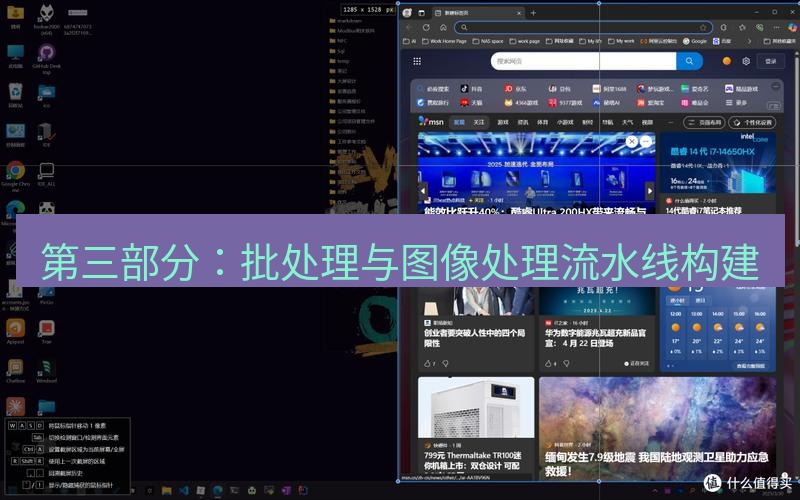Image resolution: width=800 pixels, height=500 pixels.
Task: Switch to the 视频 feed tab
Action: [x=647, y=122]
